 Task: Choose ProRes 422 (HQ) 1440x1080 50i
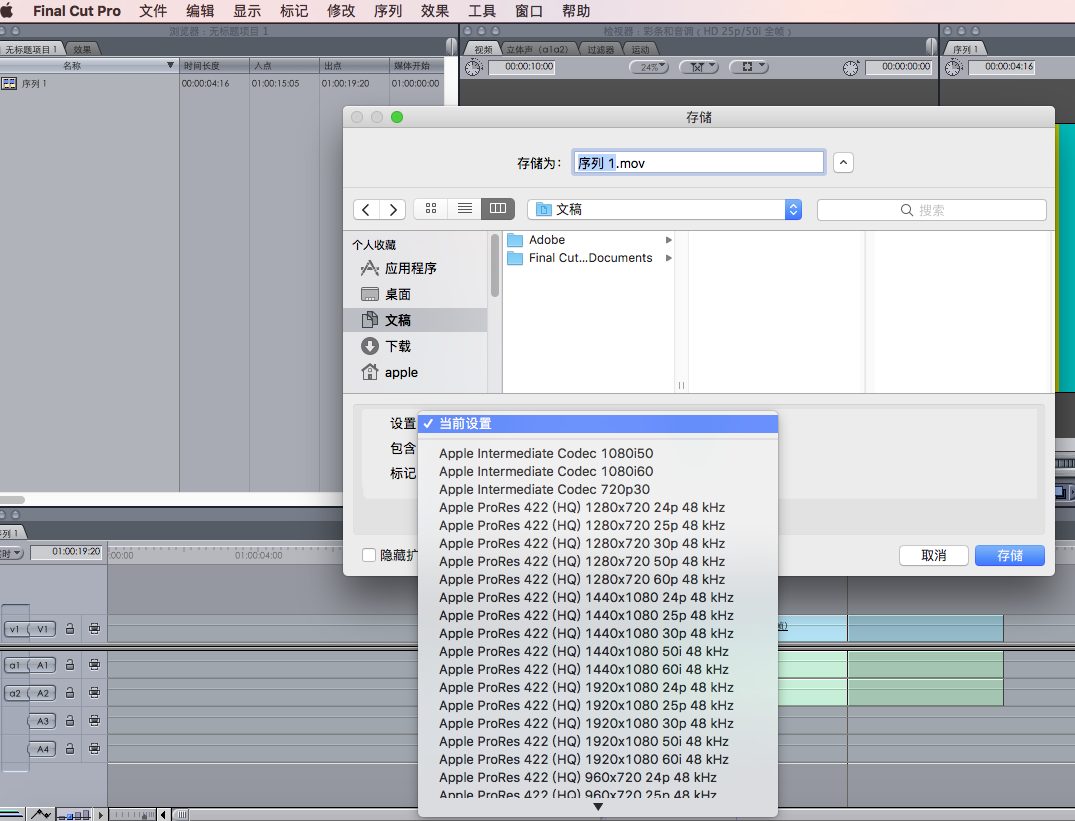[598, 652]
